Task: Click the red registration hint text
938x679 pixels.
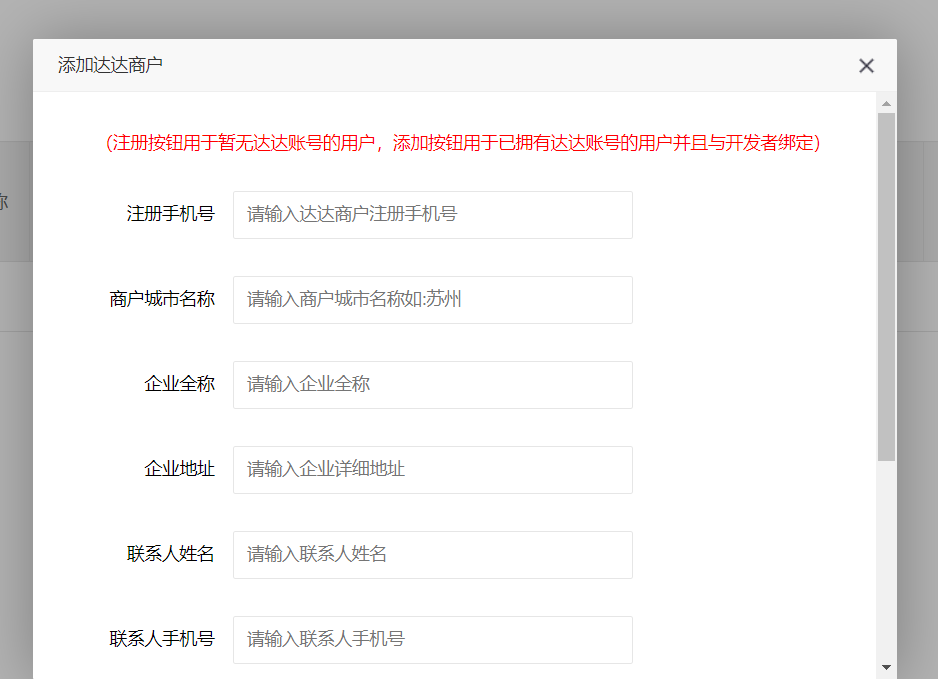Action: coord(463,143)
